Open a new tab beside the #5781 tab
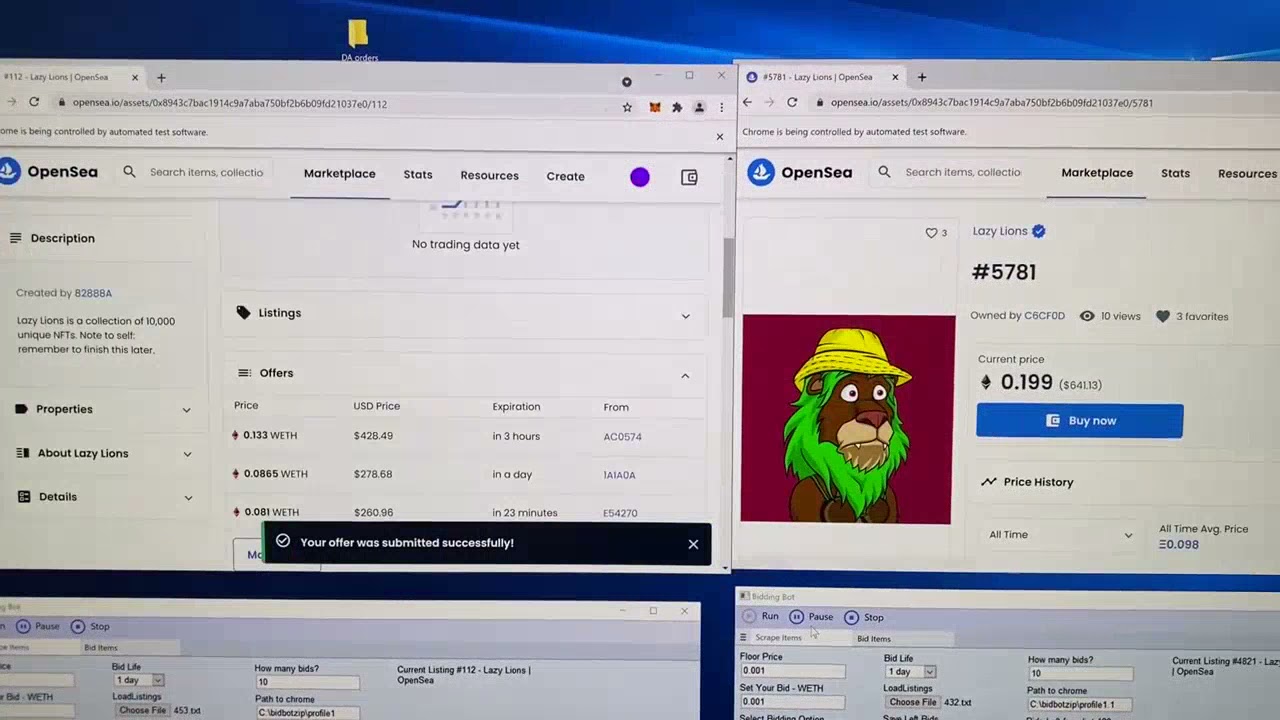 (922, 77)
